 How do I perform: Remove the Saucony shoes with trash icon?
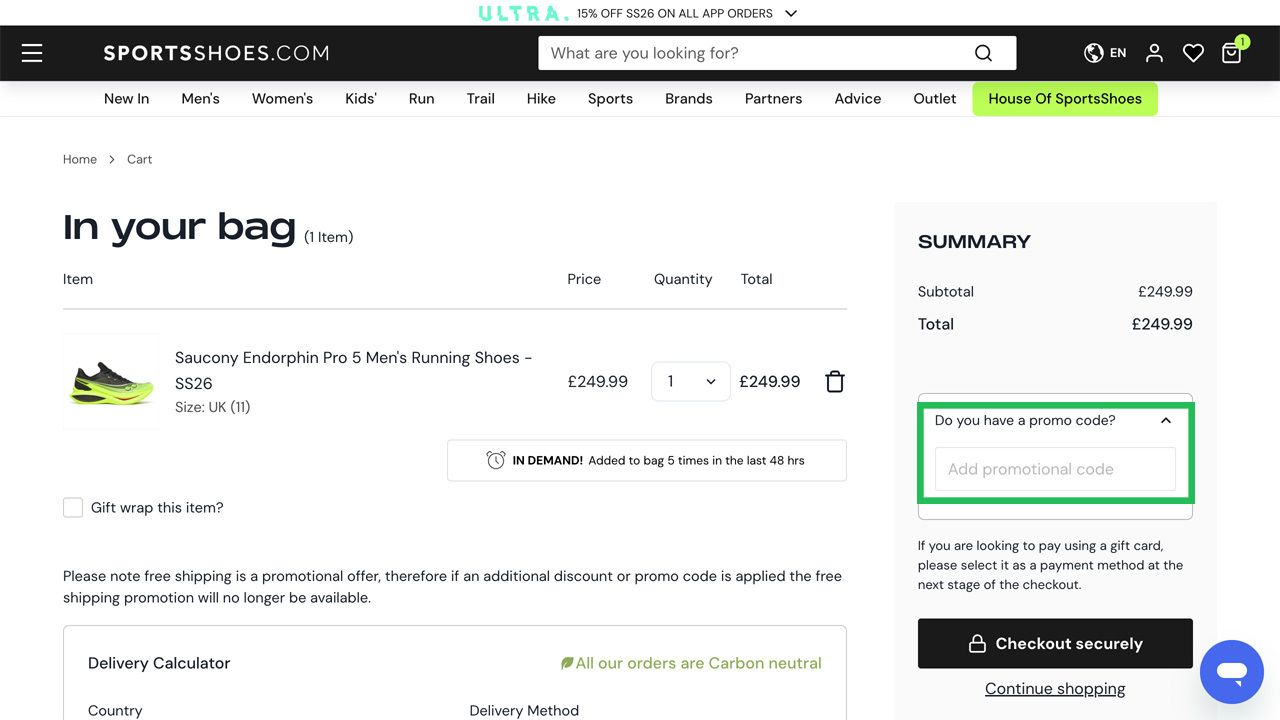coord(835,381)
